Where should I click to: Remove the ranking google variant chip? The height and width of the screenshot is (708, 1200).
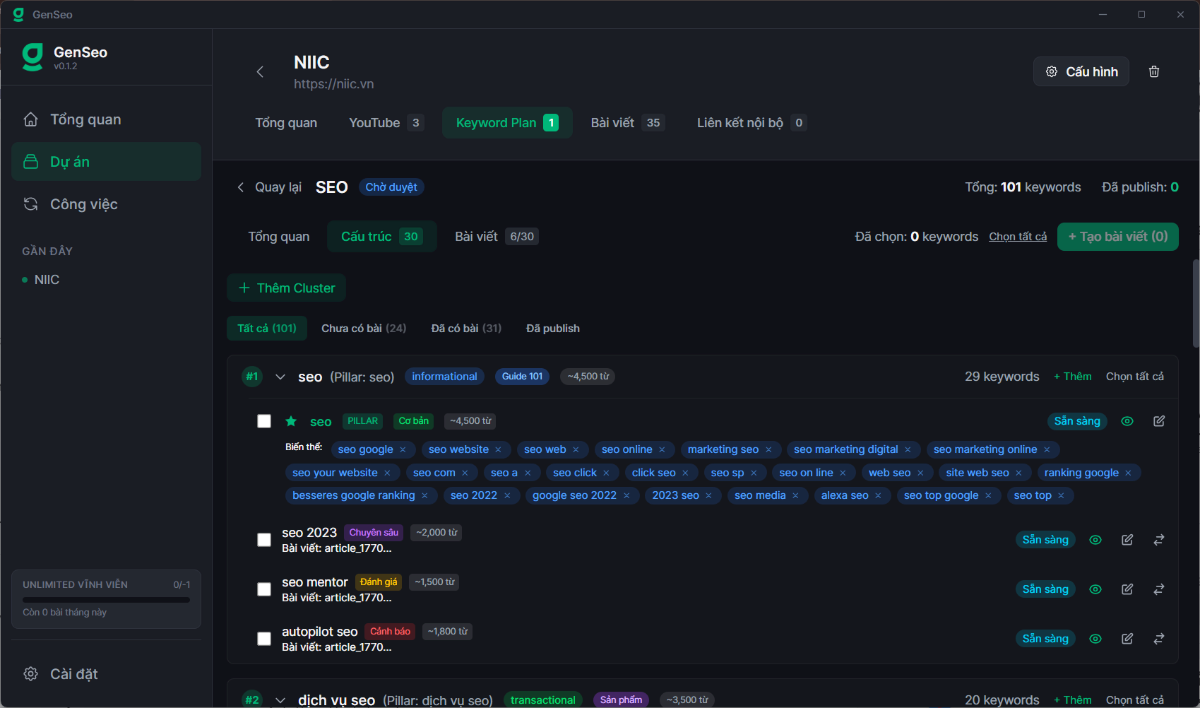pyautogui.click(x=1128, y=472)
